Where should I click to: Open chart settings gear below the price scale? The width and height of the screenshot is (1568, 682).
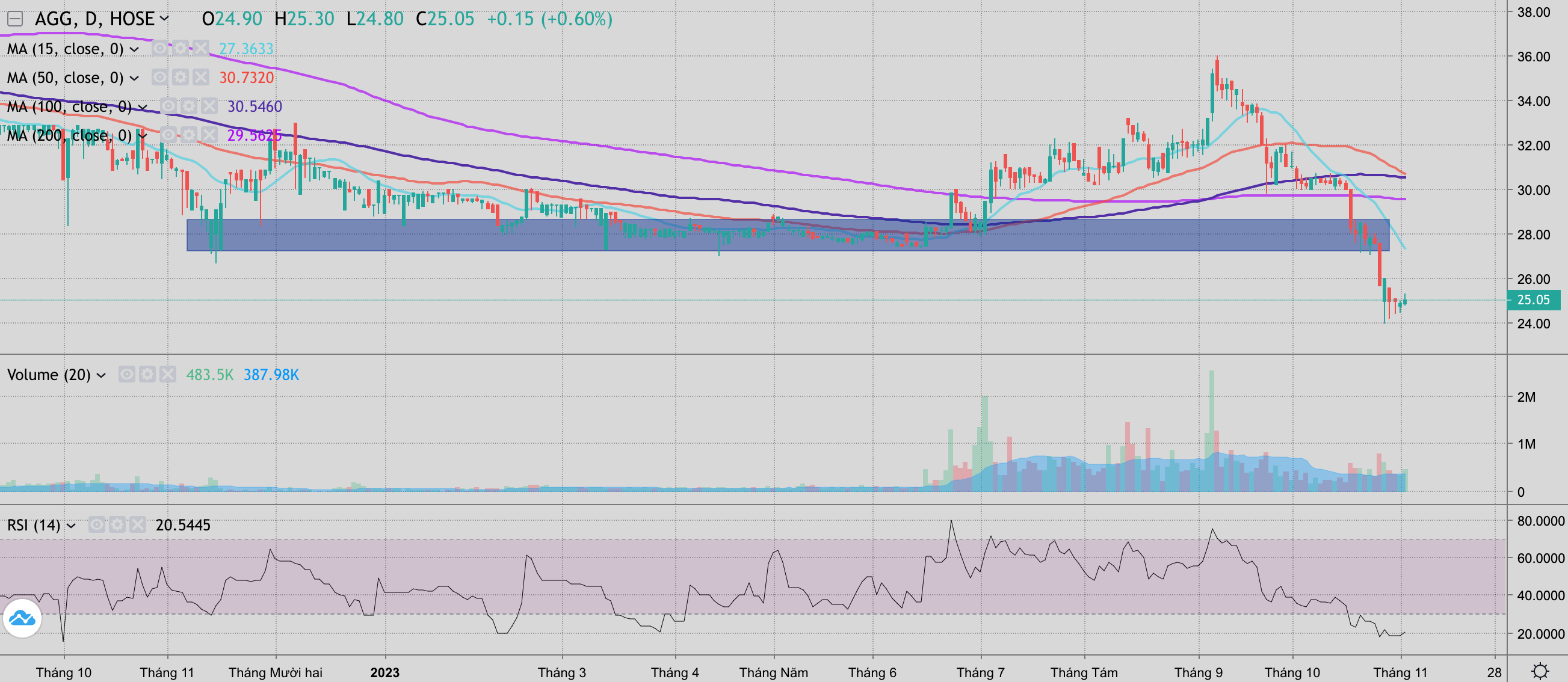1540,671
